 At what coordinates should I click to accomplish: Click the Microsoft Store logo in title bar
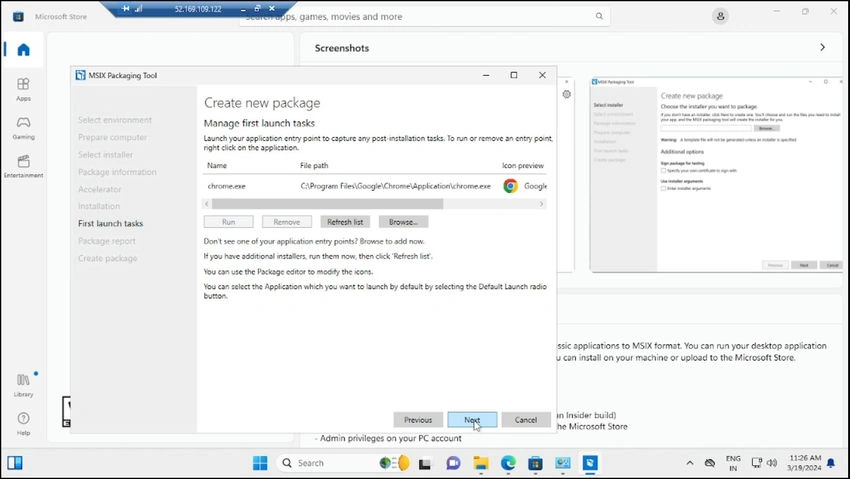pos(18,16)
